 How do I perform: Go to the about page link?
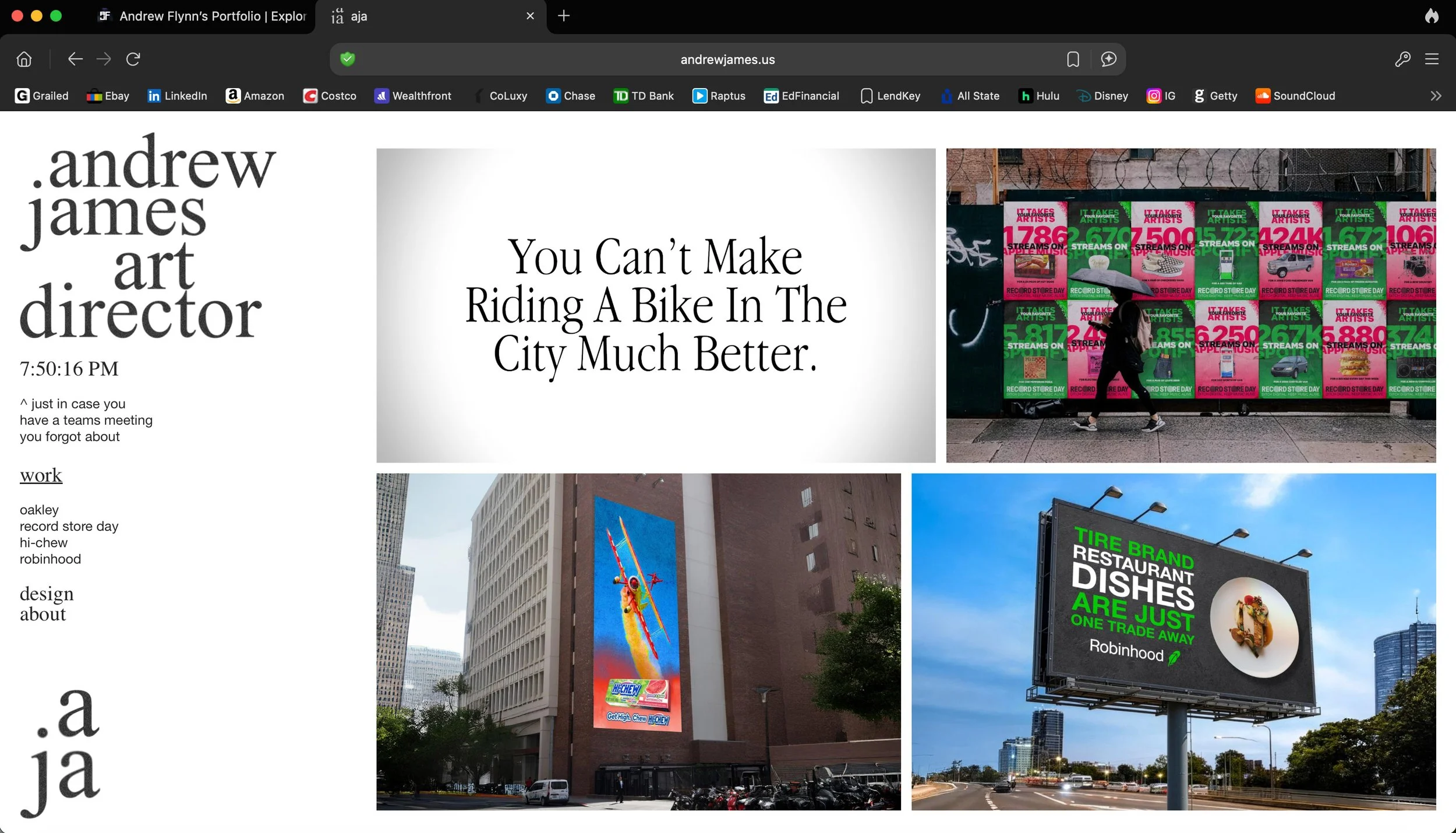pos(43,615)
